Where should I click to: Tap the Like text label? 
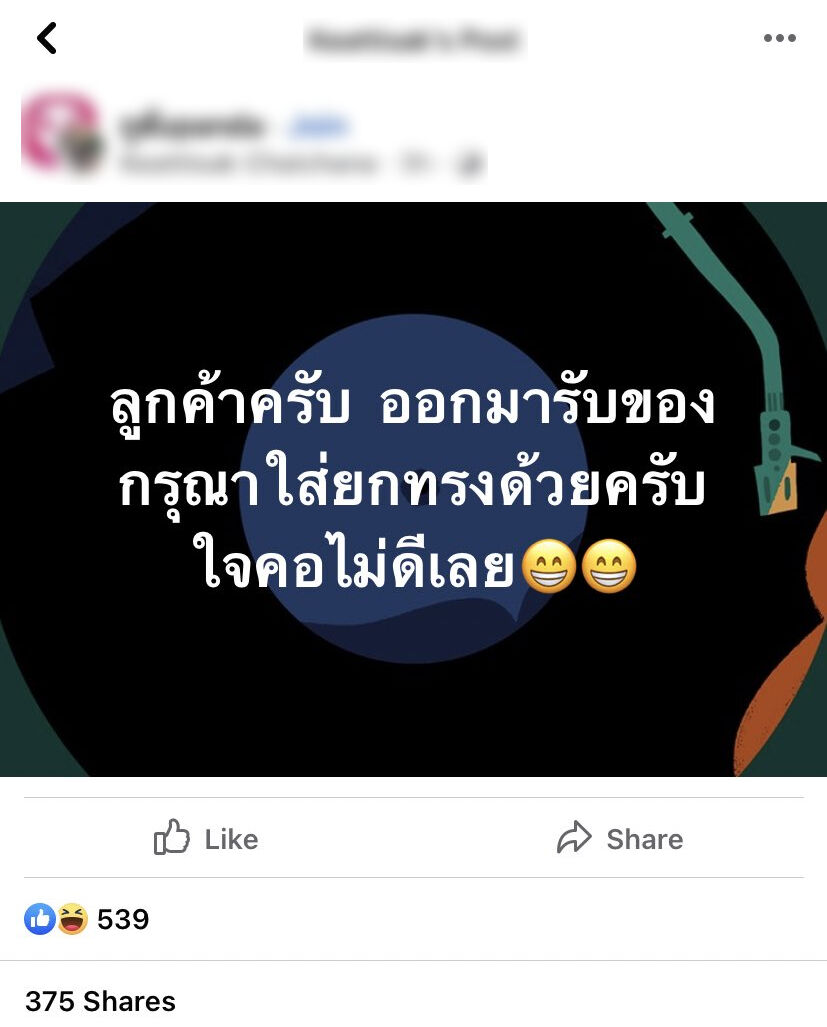(232, 839)
